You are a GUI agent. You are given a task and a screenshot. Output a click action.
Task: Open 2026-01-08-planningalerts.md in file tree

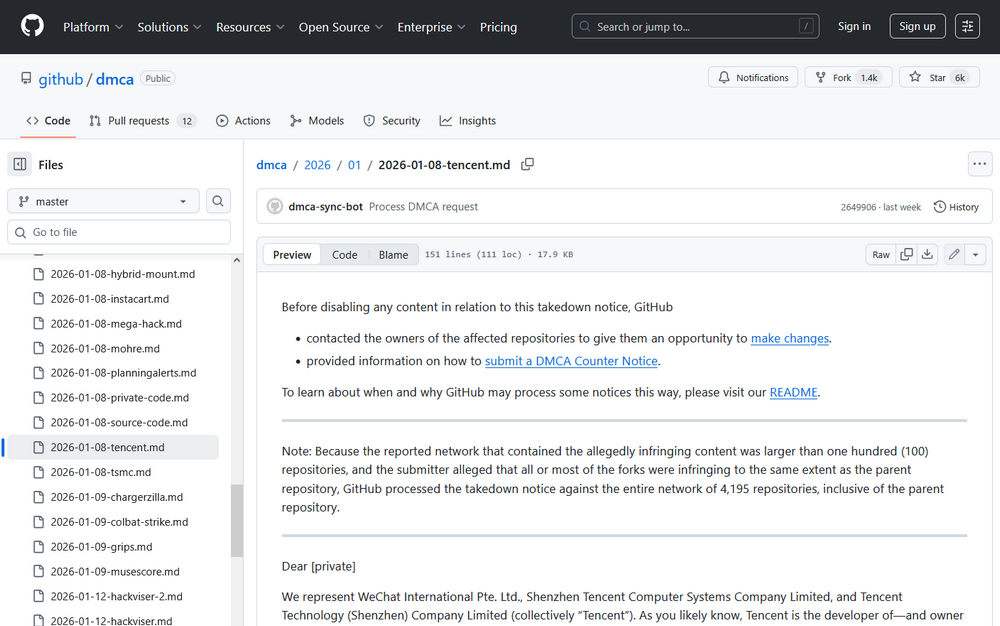[x=123, y=373]
